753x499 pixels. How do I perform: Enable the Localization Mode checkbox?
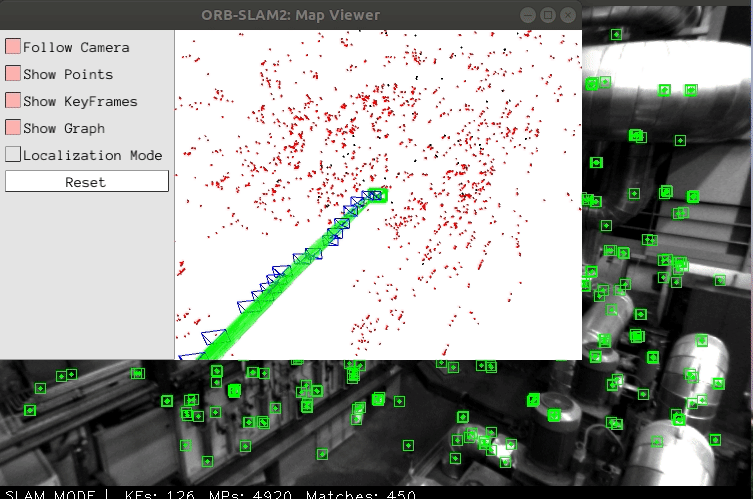pos(13,154)
